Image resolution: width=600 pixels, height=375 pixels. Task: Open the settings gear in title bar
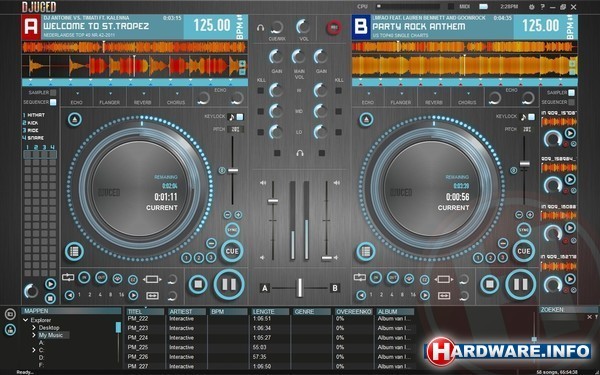[x=532, y=7]
